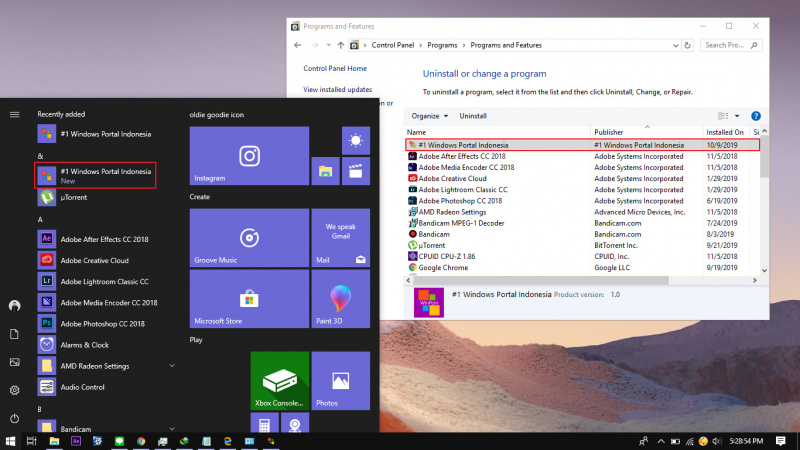Click the help icon in Programs and Features
The width and height of the screenshot is (800, 450).
[x=756, y=116]
